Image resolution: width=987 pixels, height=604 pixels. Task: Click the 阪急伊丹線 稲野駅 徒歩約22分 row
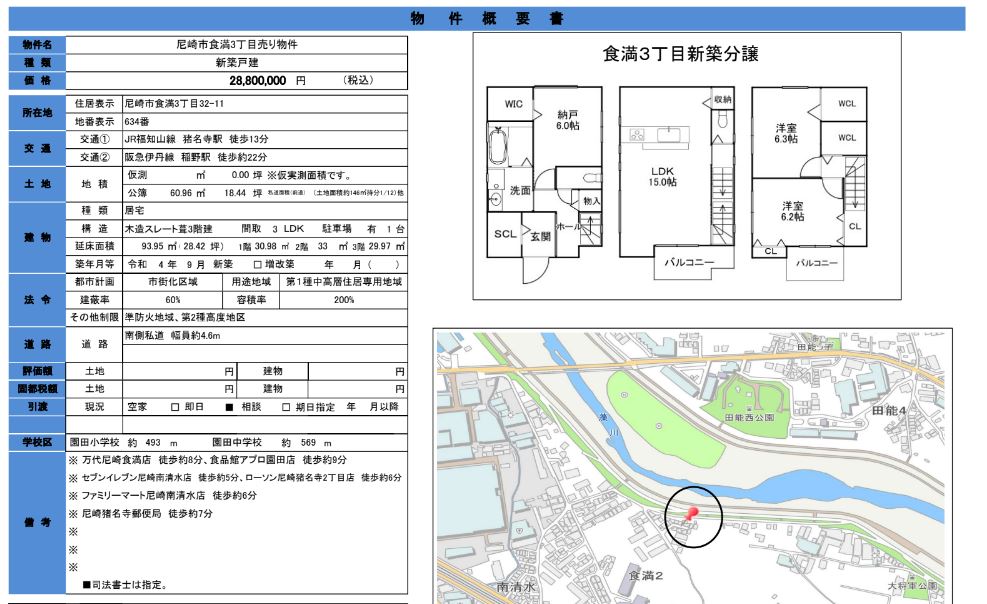point(196,157)
